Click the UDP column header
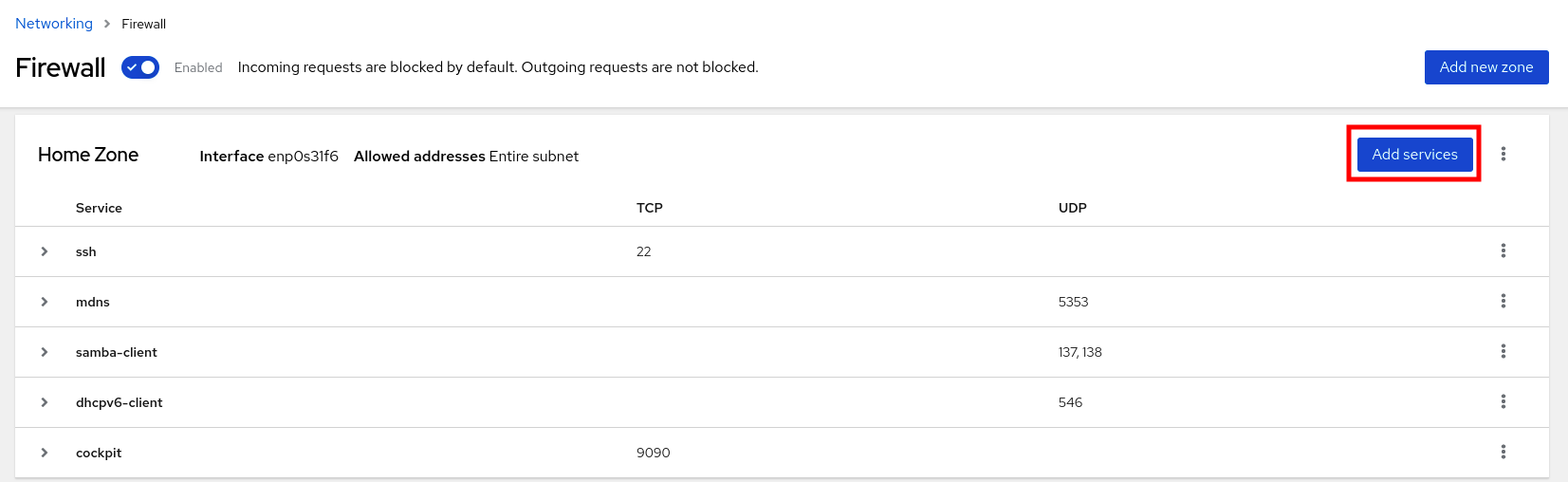Viewport: 1568px width, 482px height. pyautogui.click(x=1073, y=208)
